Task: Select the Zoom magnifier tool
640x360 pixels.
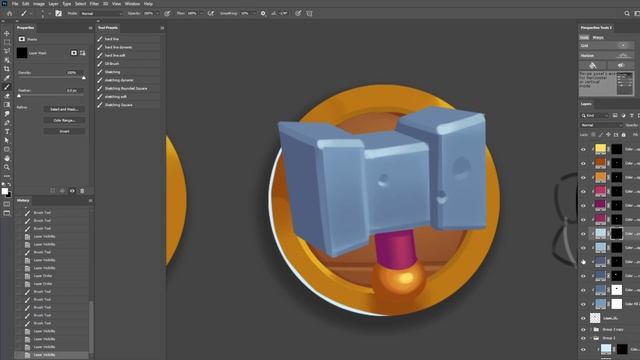Action: pos(7,167)
